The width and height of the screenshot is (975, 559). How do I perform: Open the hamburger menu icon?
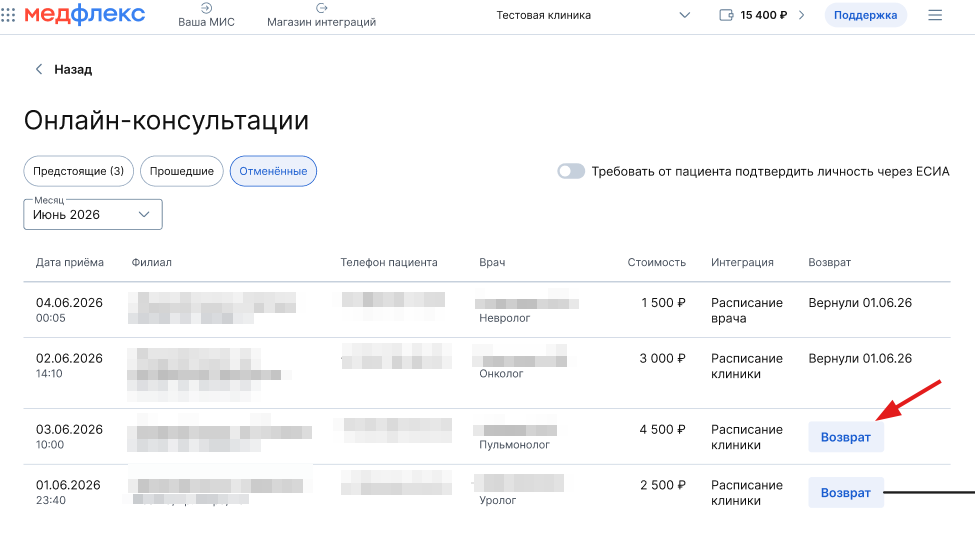pos(935,15)
